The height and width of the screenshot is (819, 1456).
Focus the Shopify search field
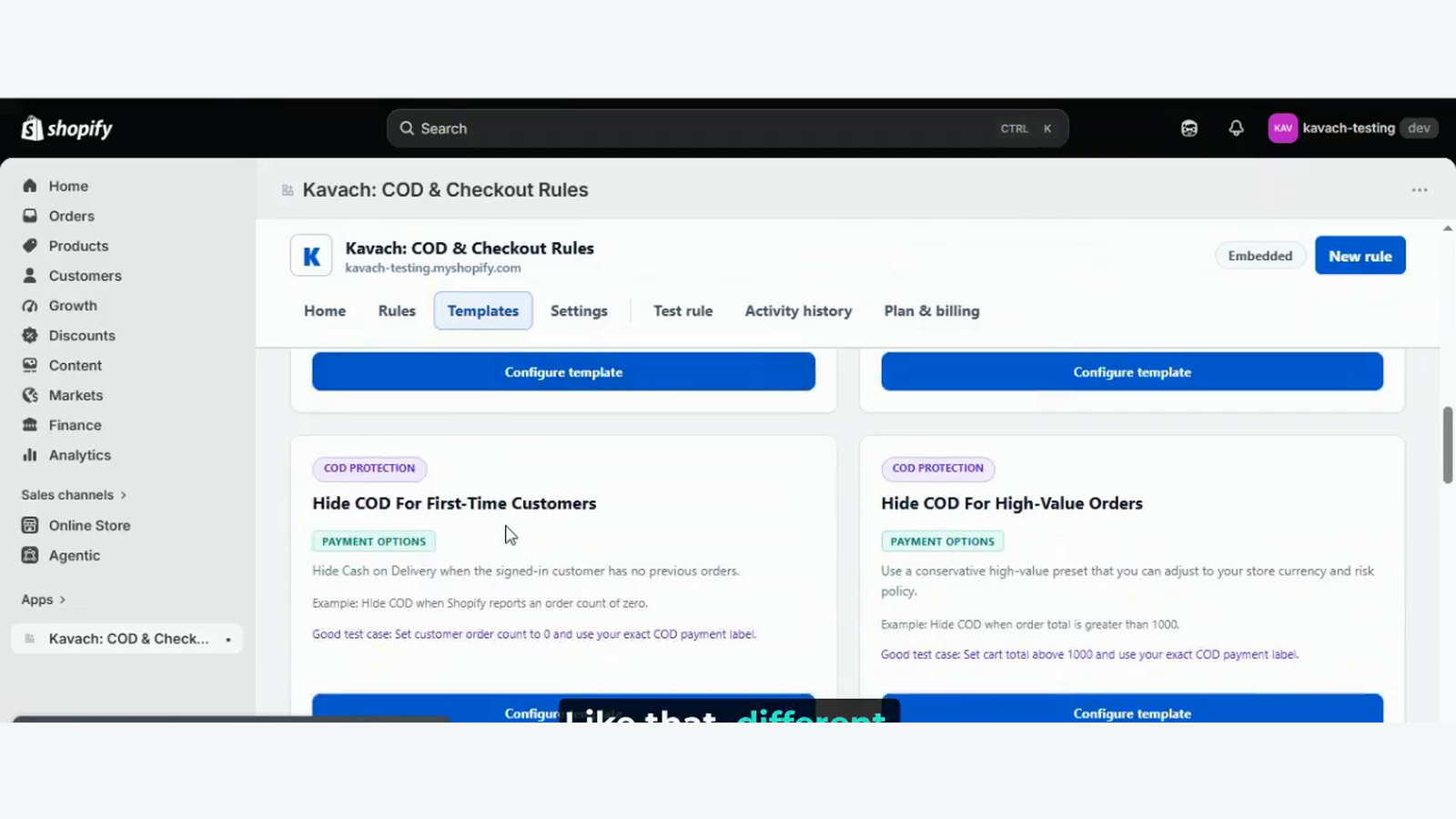(727, 128)
